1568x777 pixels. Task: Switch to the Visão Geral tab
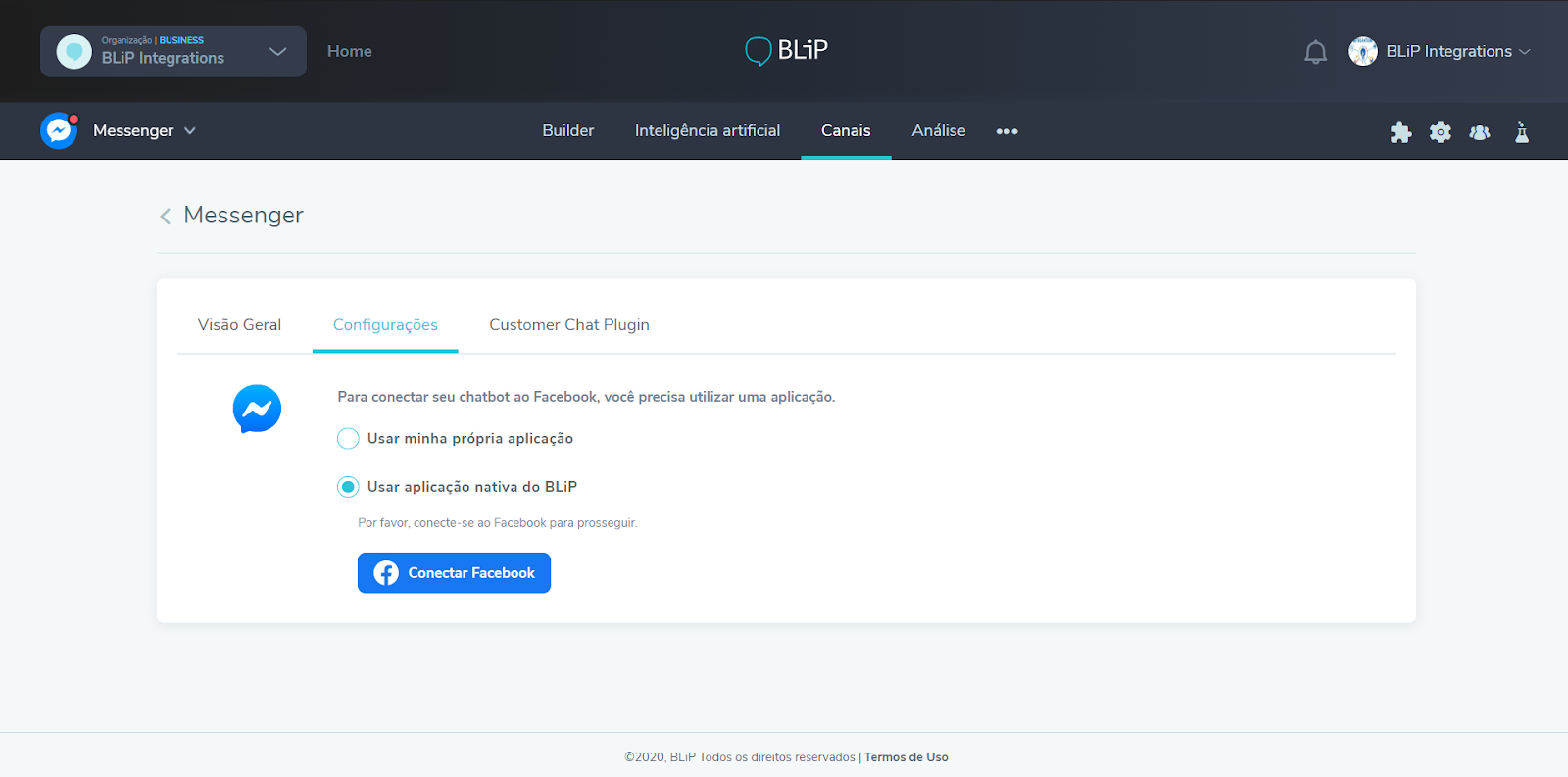click(239, 325)
